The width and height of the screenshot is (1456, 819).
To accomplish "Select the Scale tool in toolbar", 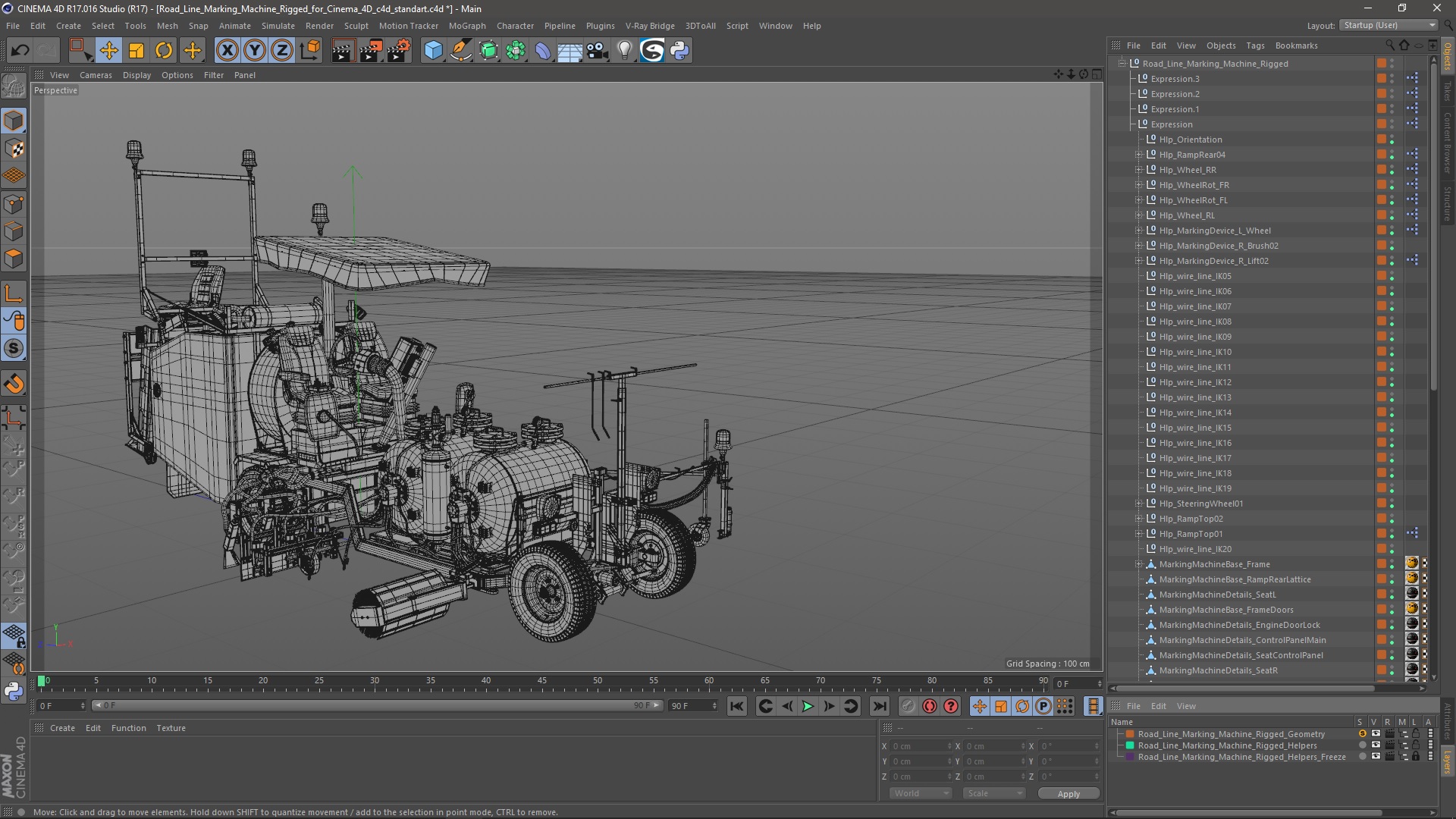I will pyautogui.click(x=136, y=51).
